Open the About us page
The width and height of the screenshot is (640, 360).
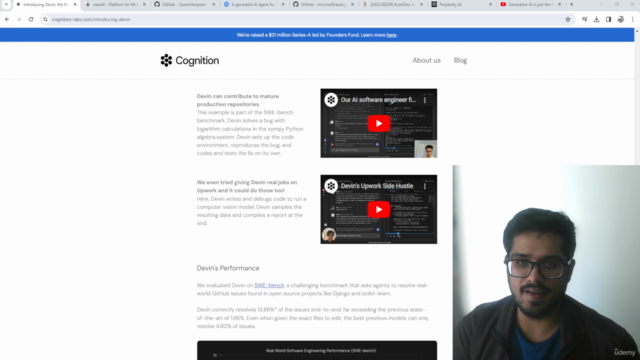point(427,60)
